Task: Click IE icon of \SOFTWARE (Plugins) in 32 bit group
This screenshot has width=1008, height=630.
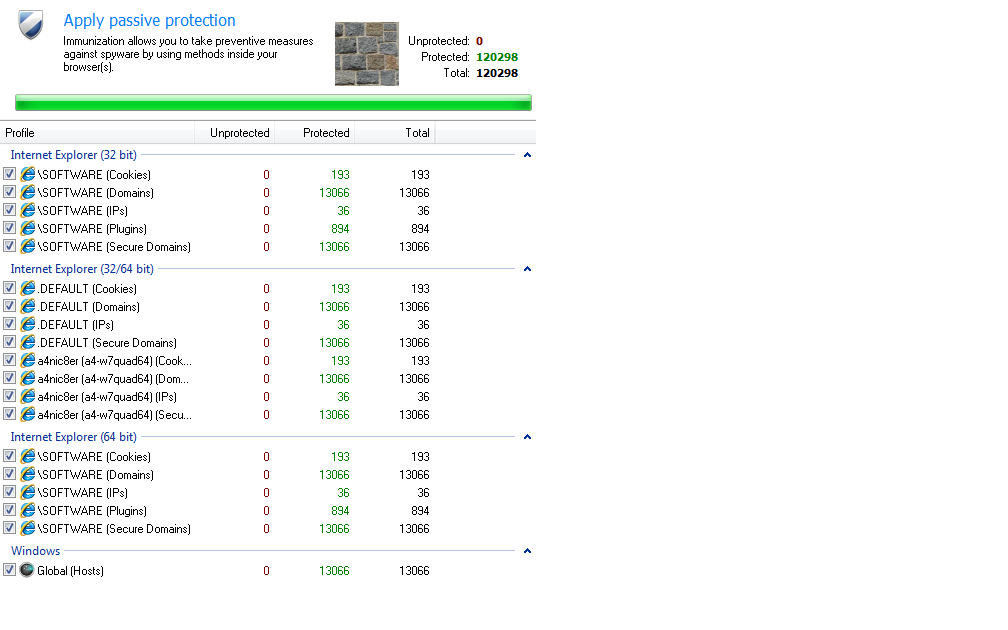Action: (28, 228)
